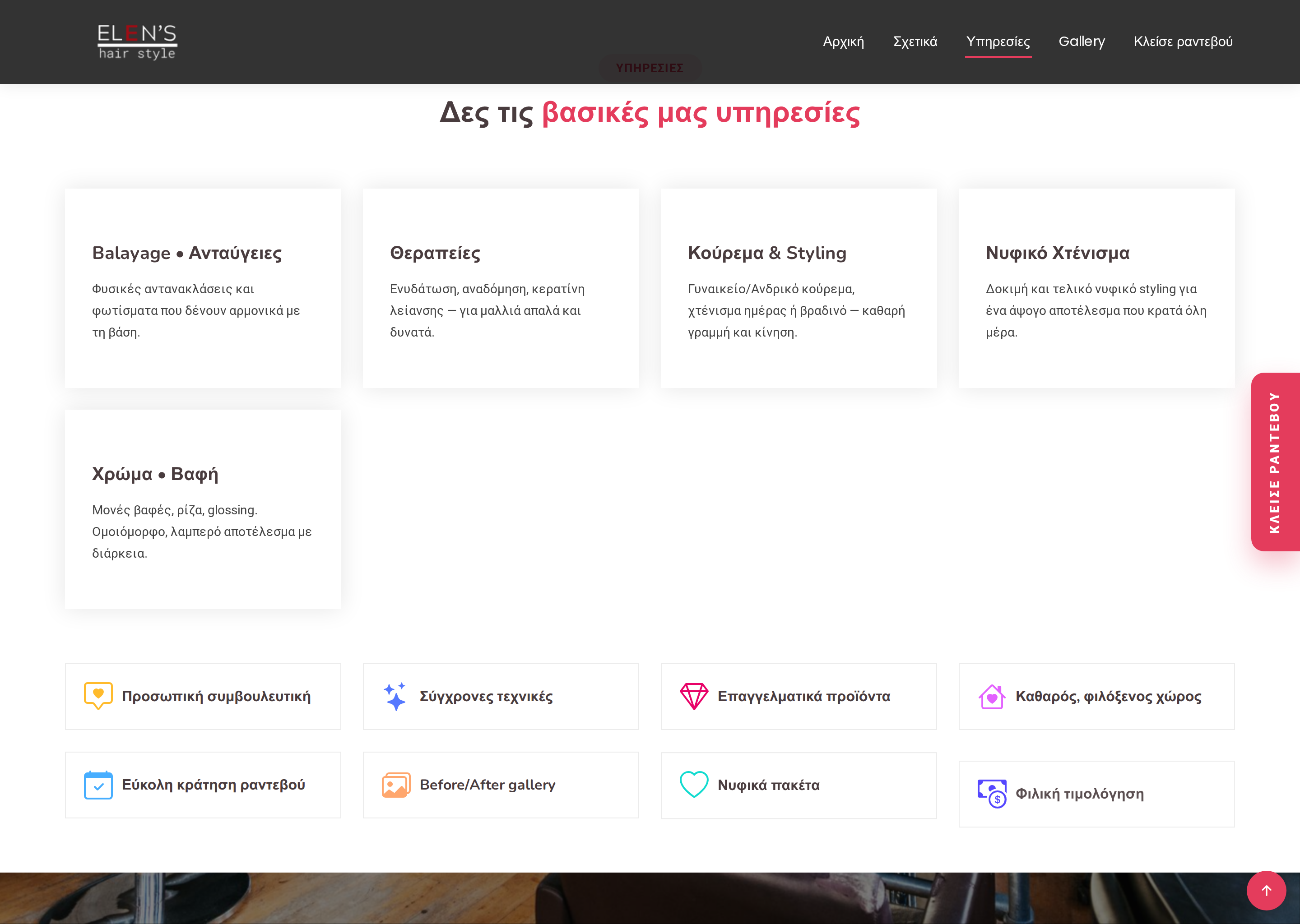
Task: Click the teal heart icon
Action: [x=694, y=785]
